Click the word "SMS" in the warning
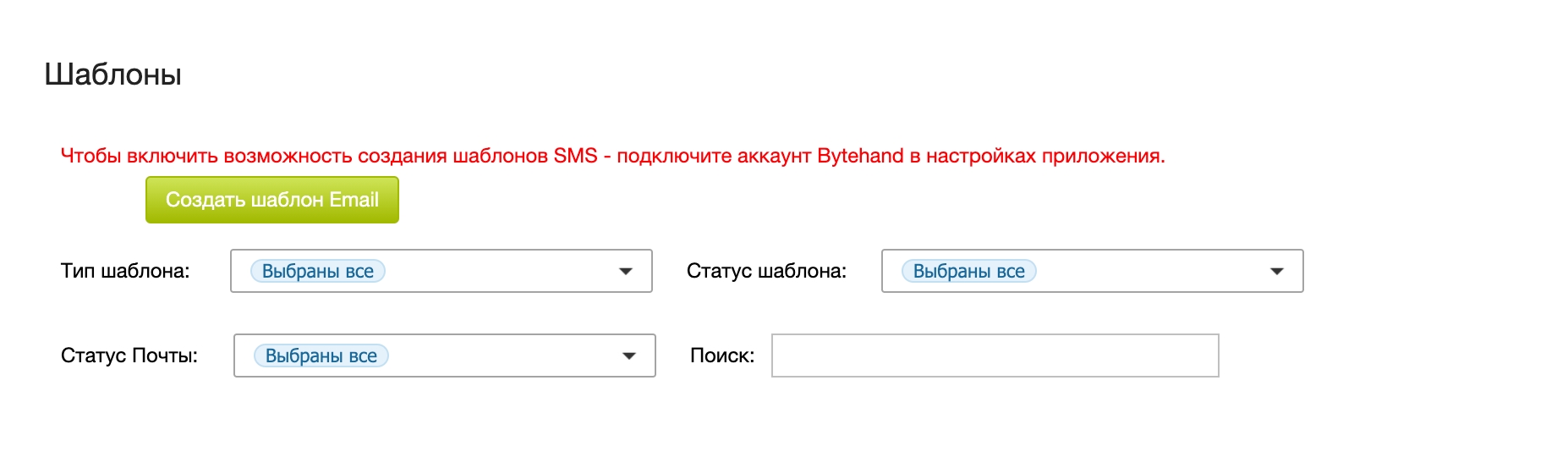Screen dimensions: 1568x452 pyautogui.click(x=576, y=156)
